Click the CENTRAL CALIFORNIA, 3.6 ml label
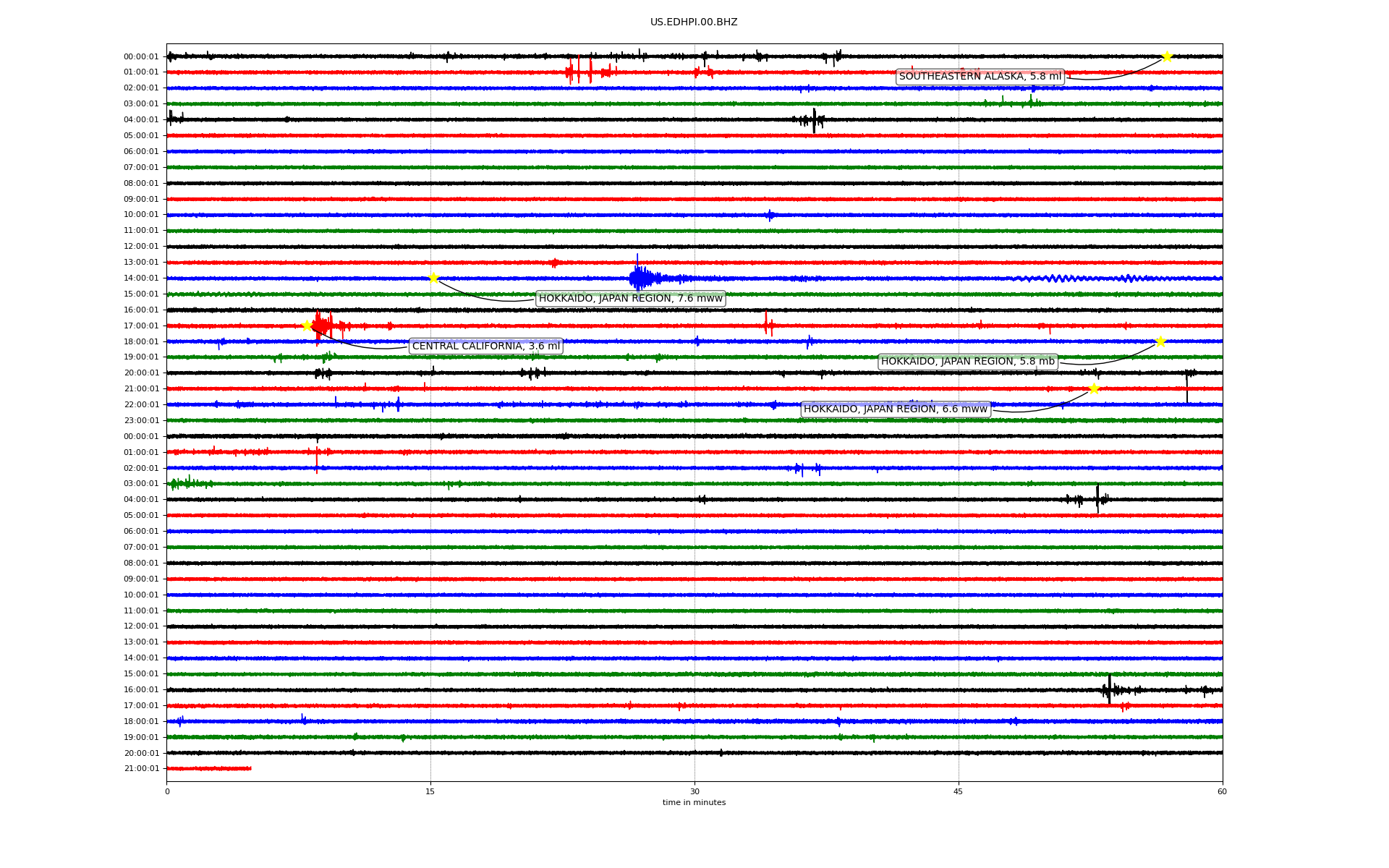Screen dimensions: 1389x868 485,346
